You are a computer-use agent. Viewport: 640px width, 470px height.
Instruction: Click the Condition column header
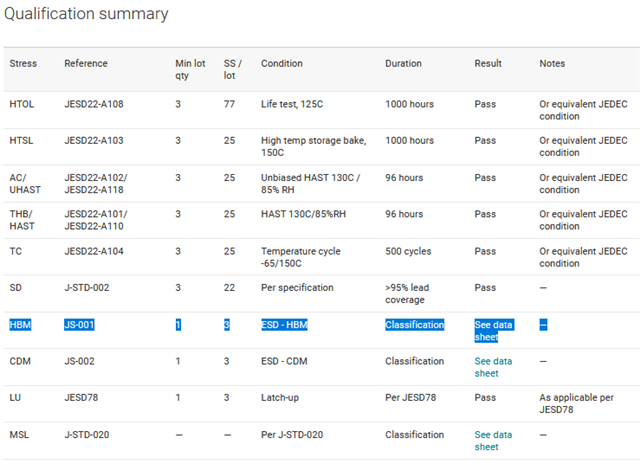click(x=282, y=64)
